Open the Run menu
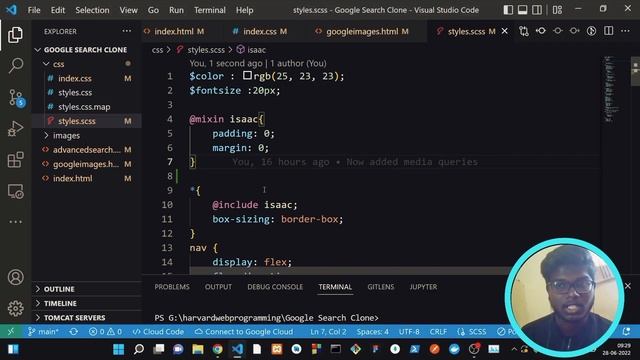The image size is (640, 360). pyautogui.click(x=176, y=10)
